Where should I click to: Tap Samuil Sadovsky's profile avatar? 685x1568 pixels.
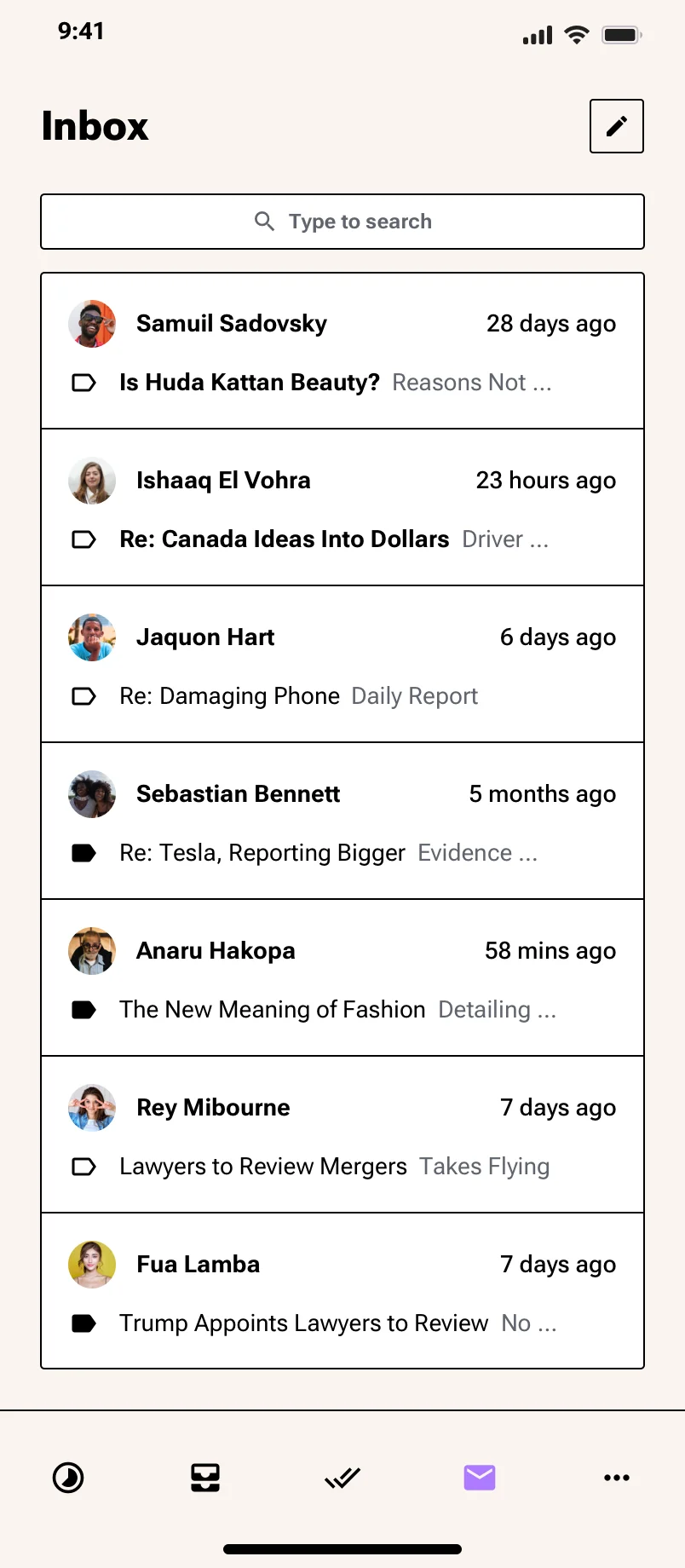[91, 323]
